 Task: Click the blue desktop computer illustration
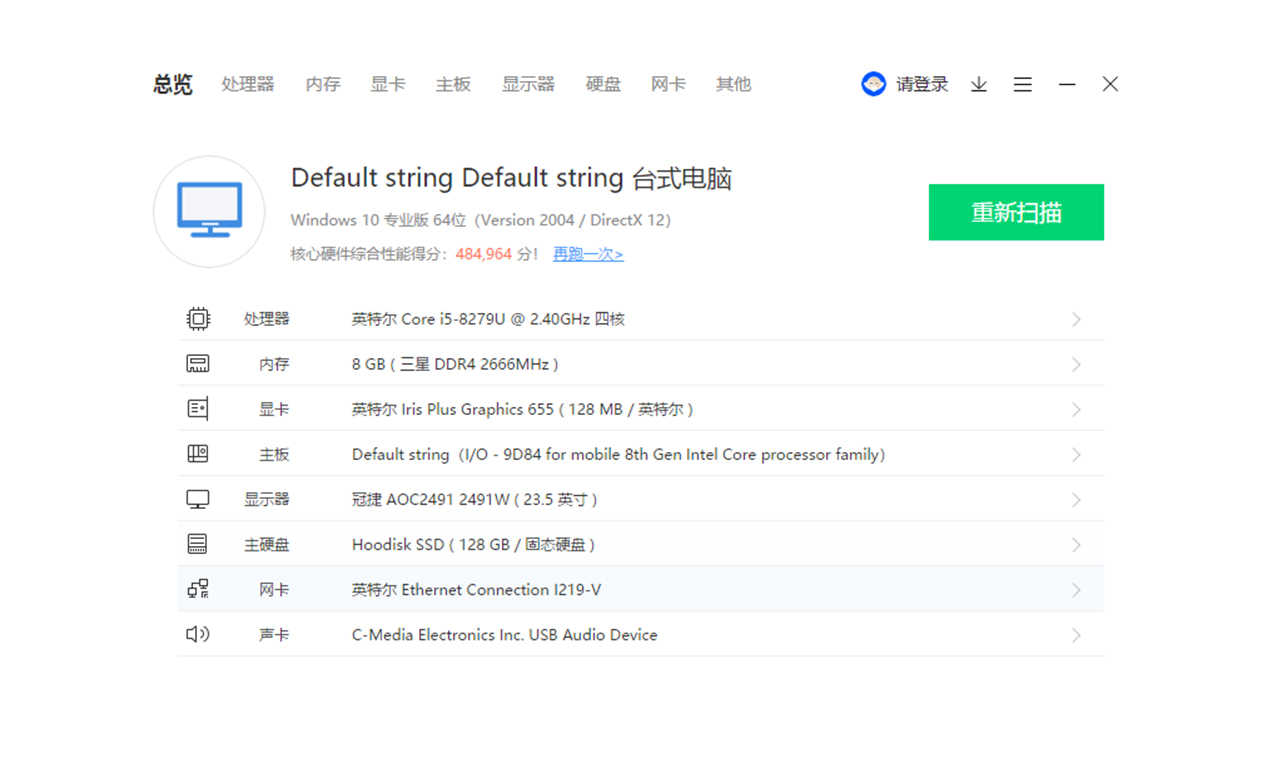point(209,211)
